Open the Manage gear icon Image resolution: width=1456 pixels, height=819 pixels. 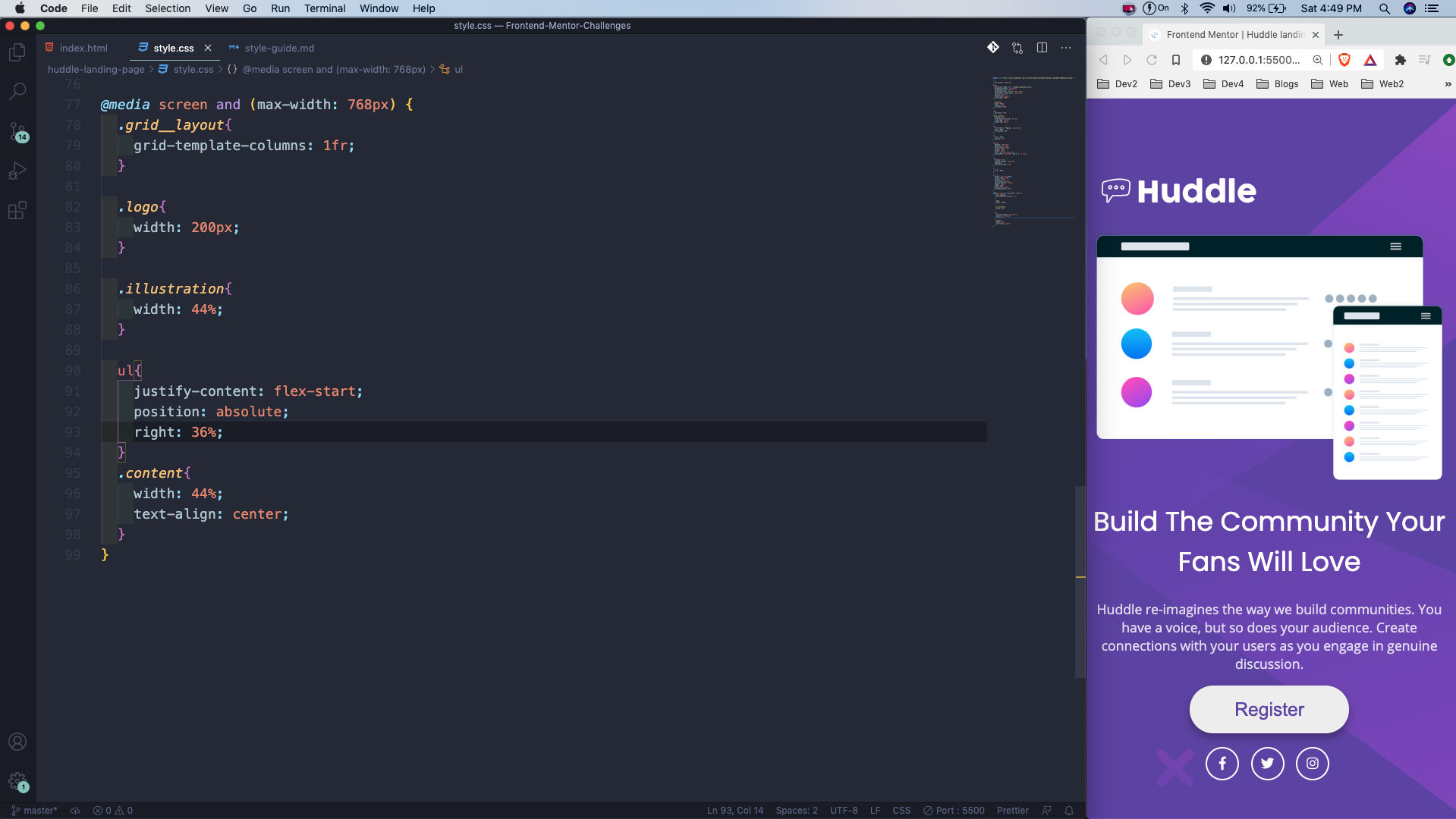click(17, 781)
